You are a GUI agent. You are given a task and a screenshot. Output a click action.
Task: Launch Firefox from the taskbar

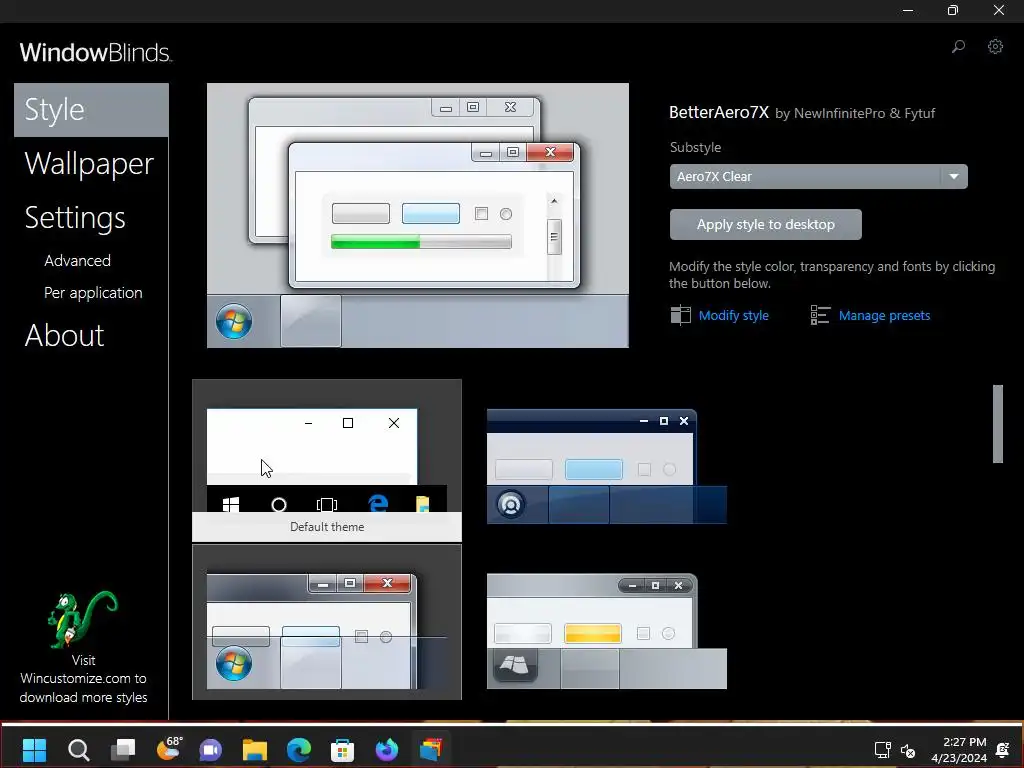(387, 750)
